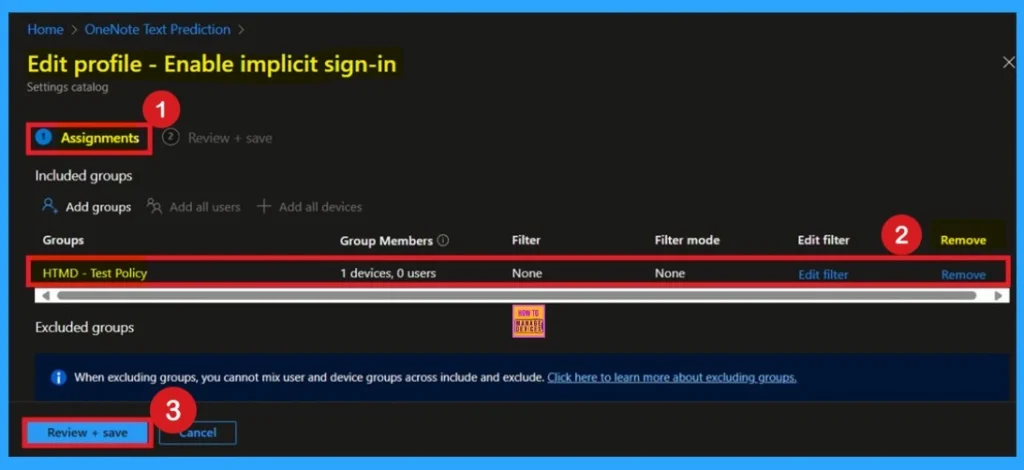Screen dimensions: 1024x470
Task: Click Edit filter link for HTMD group
Action: coord(823,275)
